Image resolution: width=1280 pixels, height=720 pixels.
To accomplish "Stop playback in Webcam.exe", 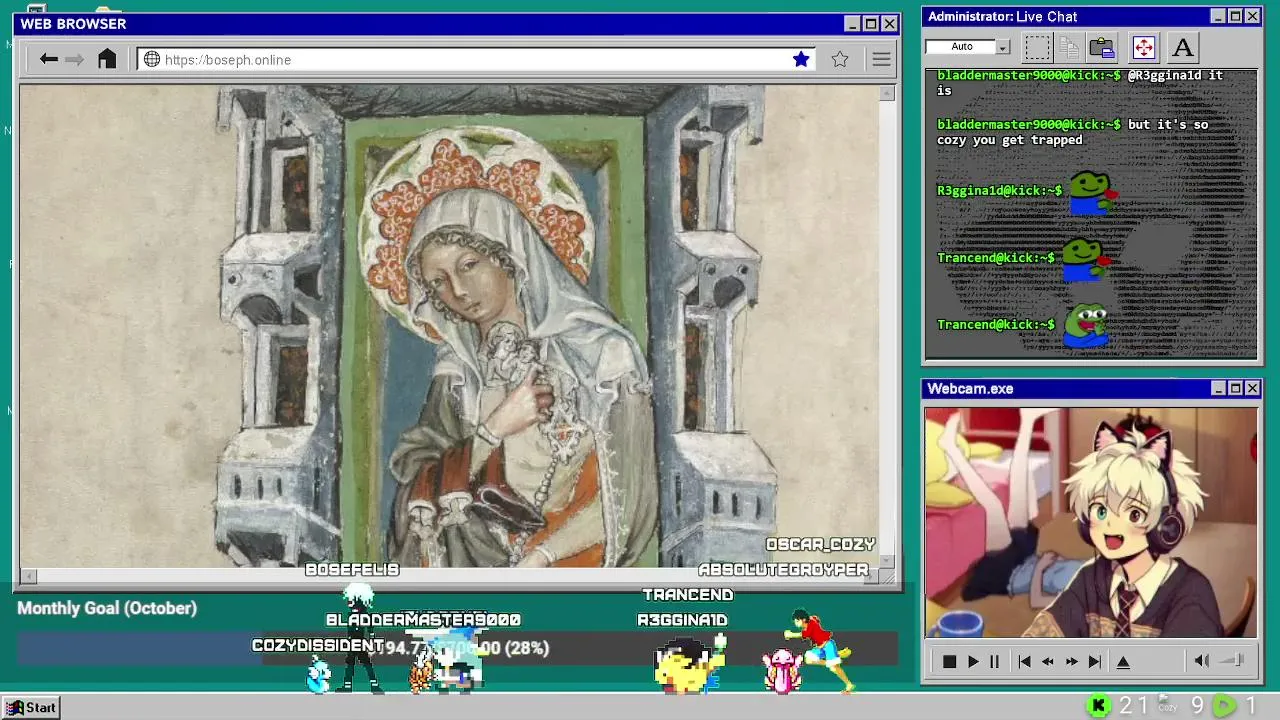I will 949,661.
